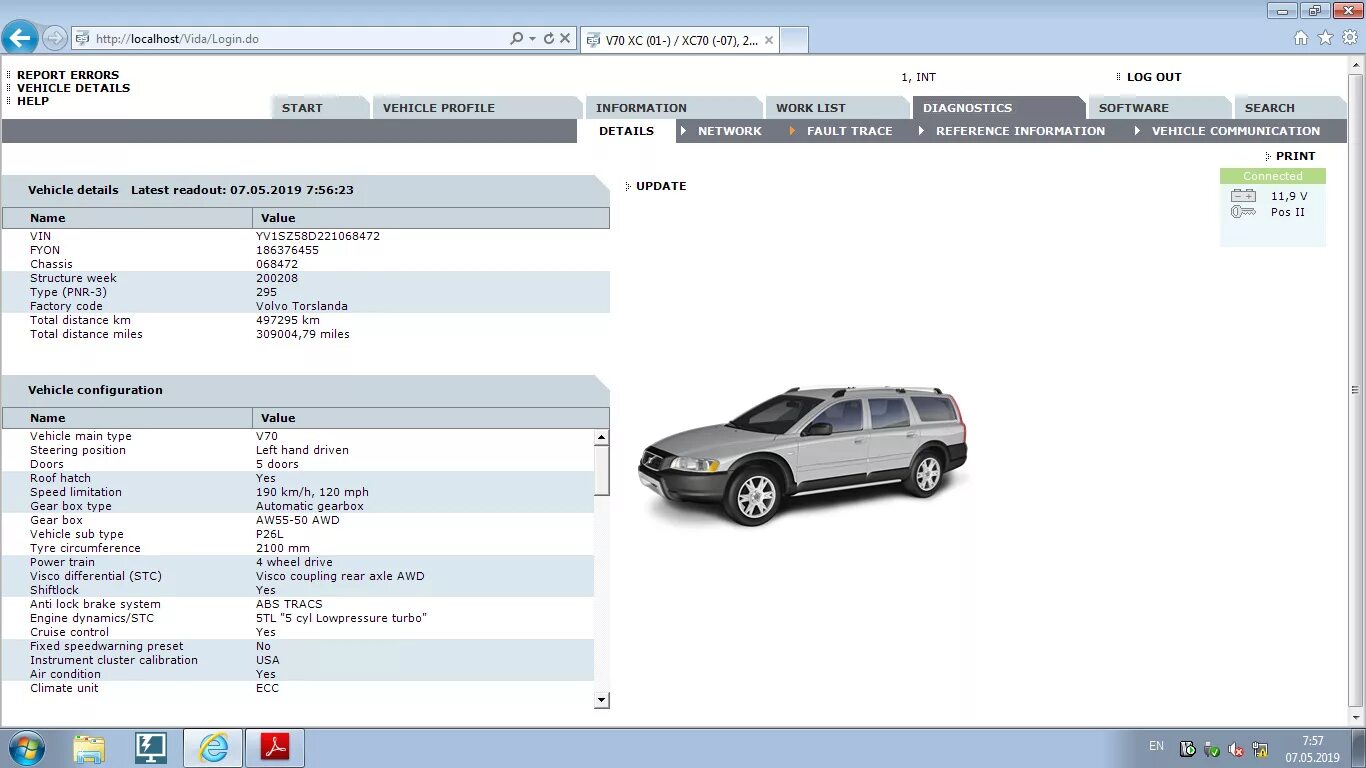Click VEHICLE COMMUNICATION sub-tab label
Viewport: 1366px width, 768px height.
coord(1236,131)
